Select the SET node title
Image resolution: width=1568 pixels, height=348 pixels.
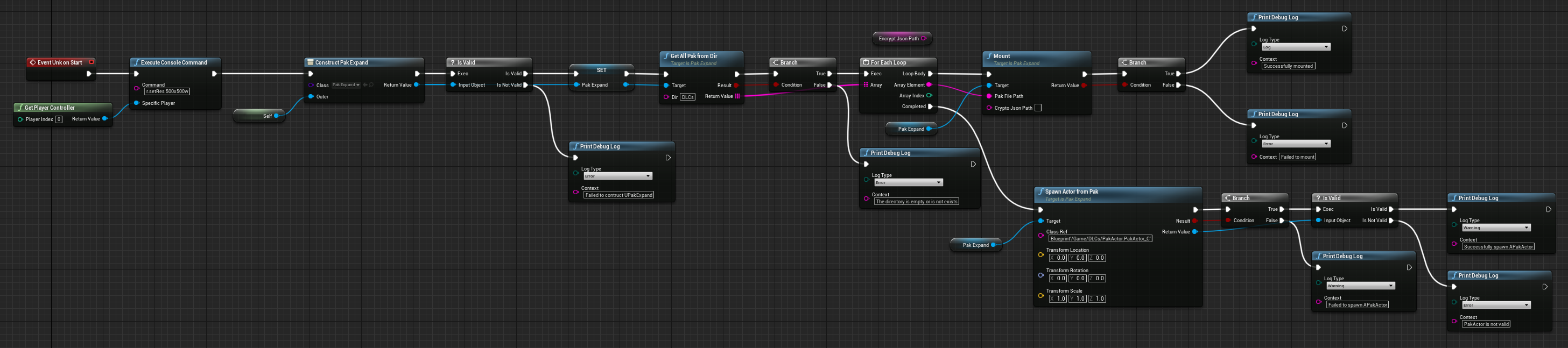point(601,70)
